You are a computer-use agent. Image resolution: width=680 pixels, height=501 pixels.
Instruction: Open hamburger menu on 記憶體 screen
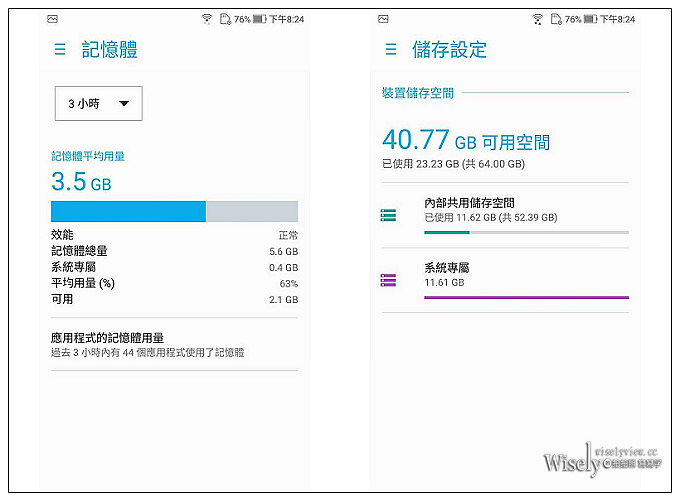[60, 49]
